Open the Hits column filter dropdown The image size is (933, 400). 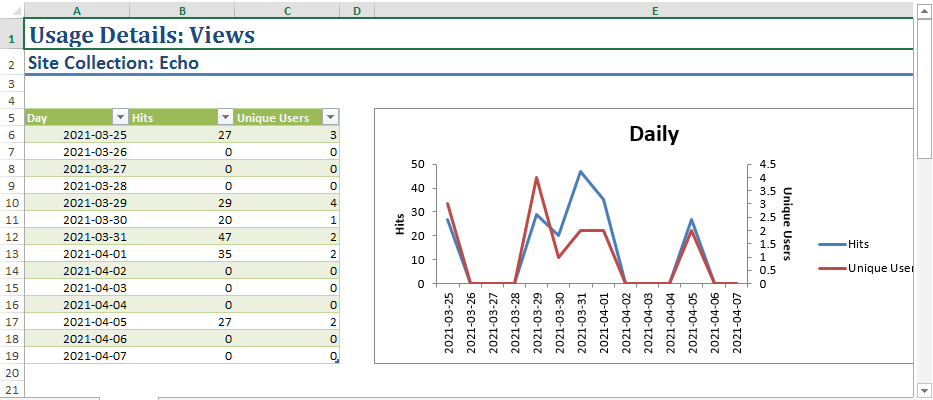tap(226, 117)
